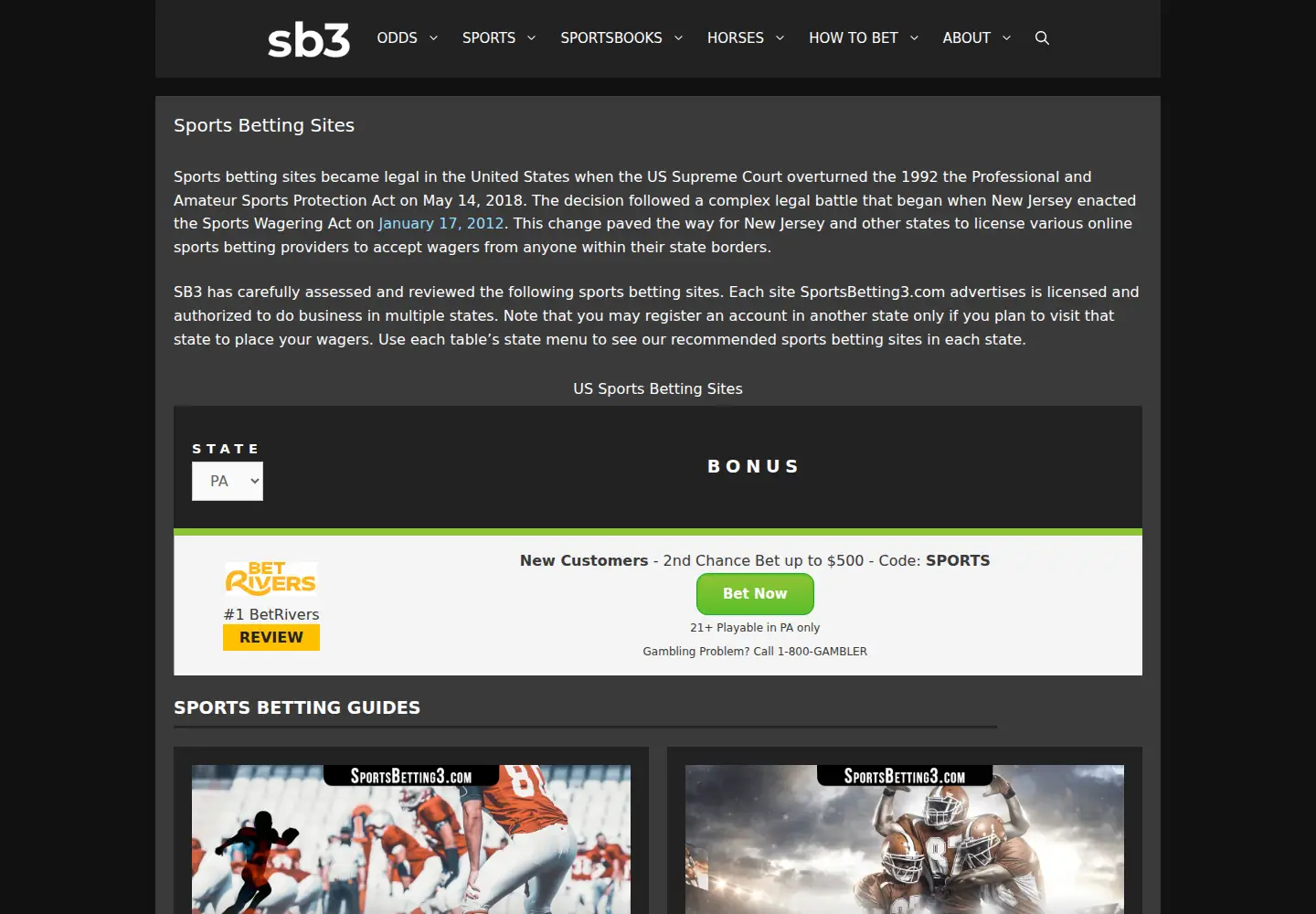Open the search magnifier icon

(x=1042, y=38)
